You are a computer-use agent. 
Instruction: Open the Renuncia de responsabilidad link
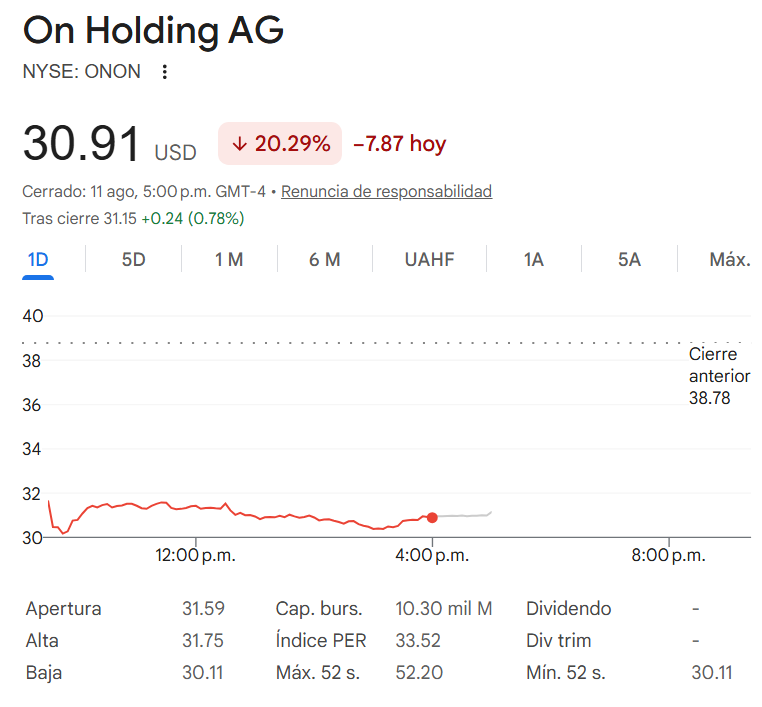pyautogui.click(x=386, y=191)
